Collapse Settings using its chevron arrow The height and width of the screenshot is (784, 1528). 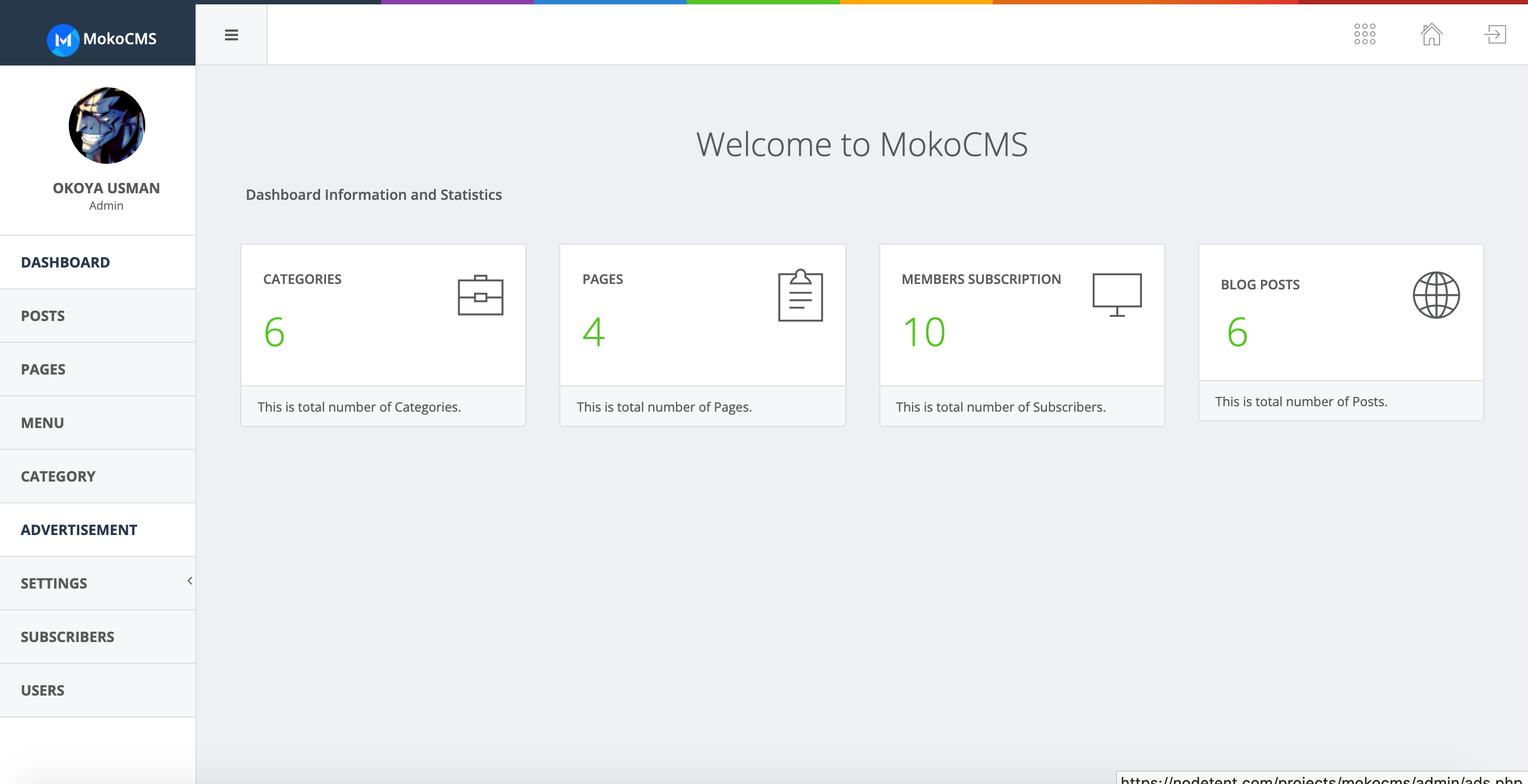[x=188, y=582]
